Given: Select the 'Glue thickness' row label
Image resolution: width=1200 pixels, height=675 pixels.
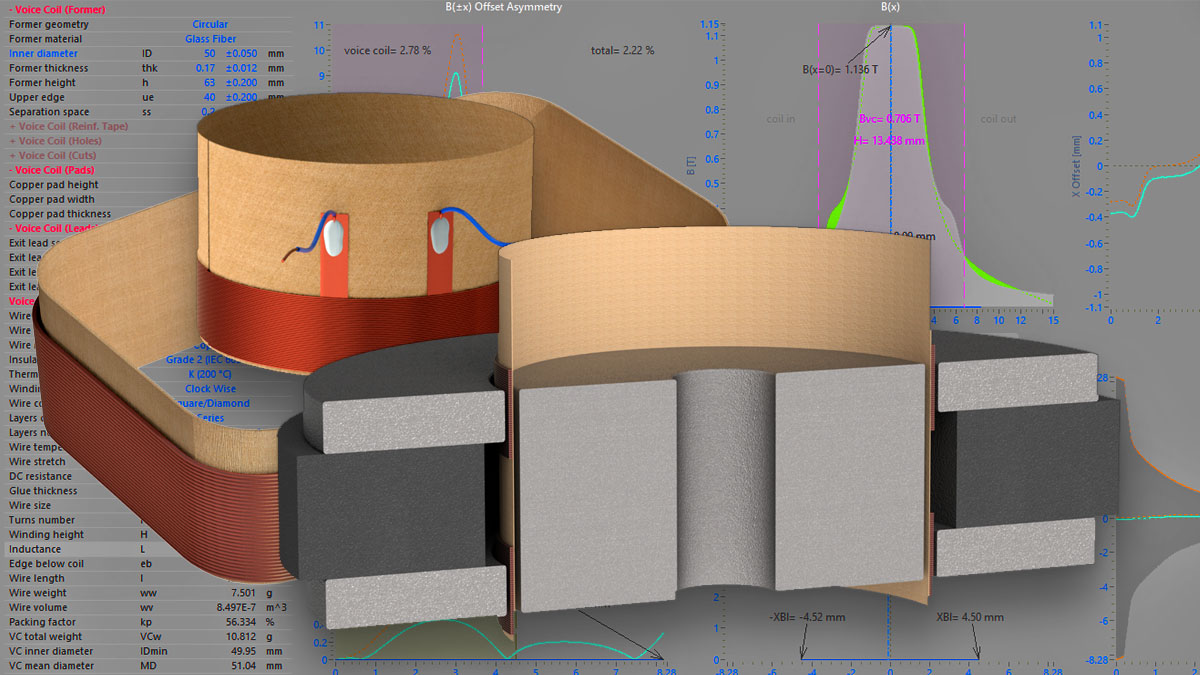Looking at the screenshot, I should pyautogui.click(x=43, y=491).
